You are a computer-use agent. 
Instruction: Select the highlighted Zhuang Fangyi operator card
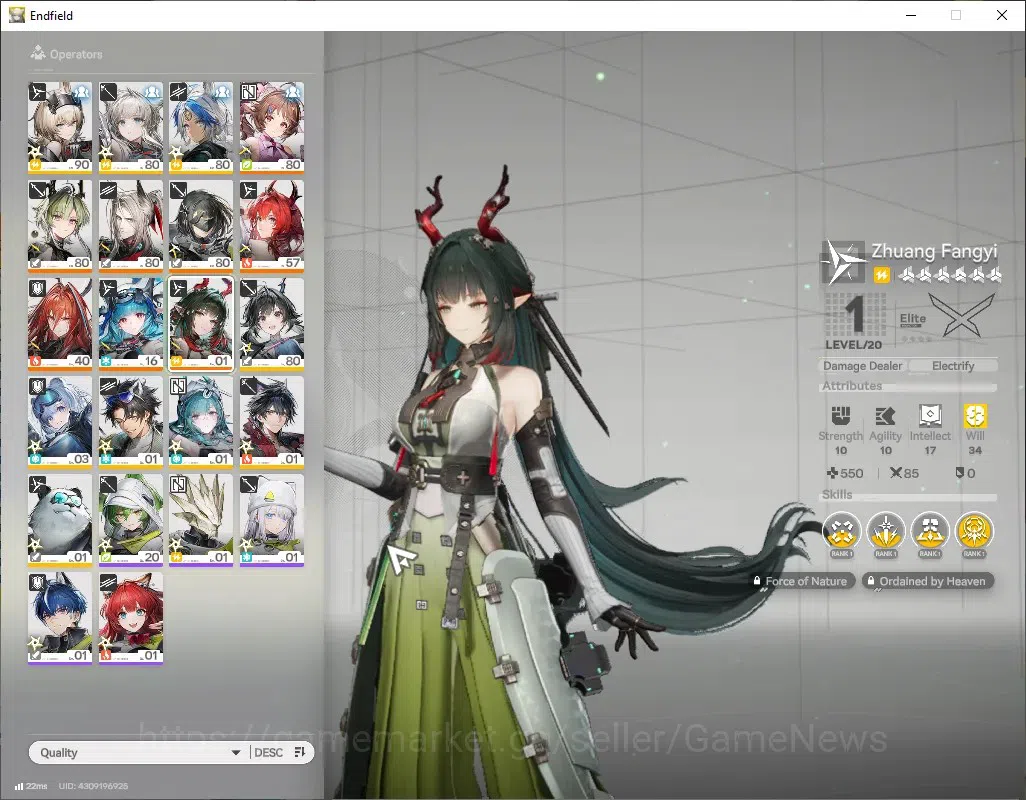[x=201, y=323]
